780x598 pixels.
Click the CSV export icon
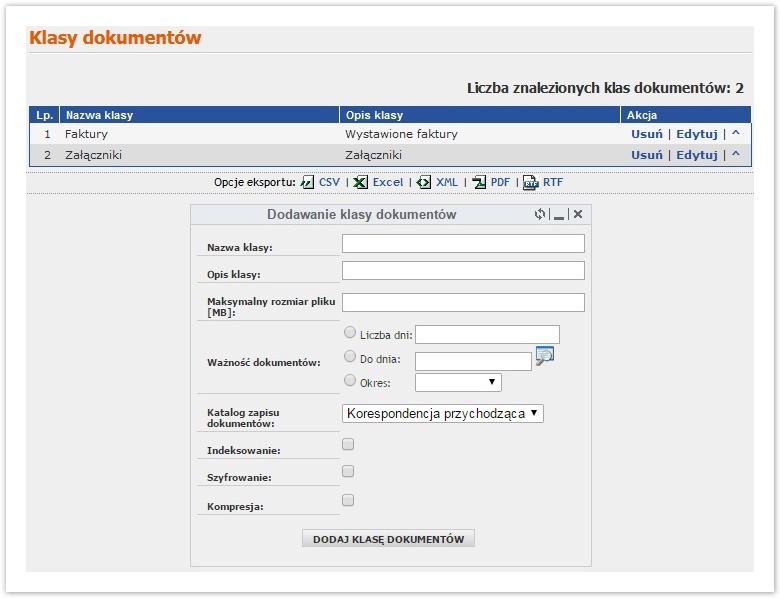pyautogui.click(x=308, y=182)
